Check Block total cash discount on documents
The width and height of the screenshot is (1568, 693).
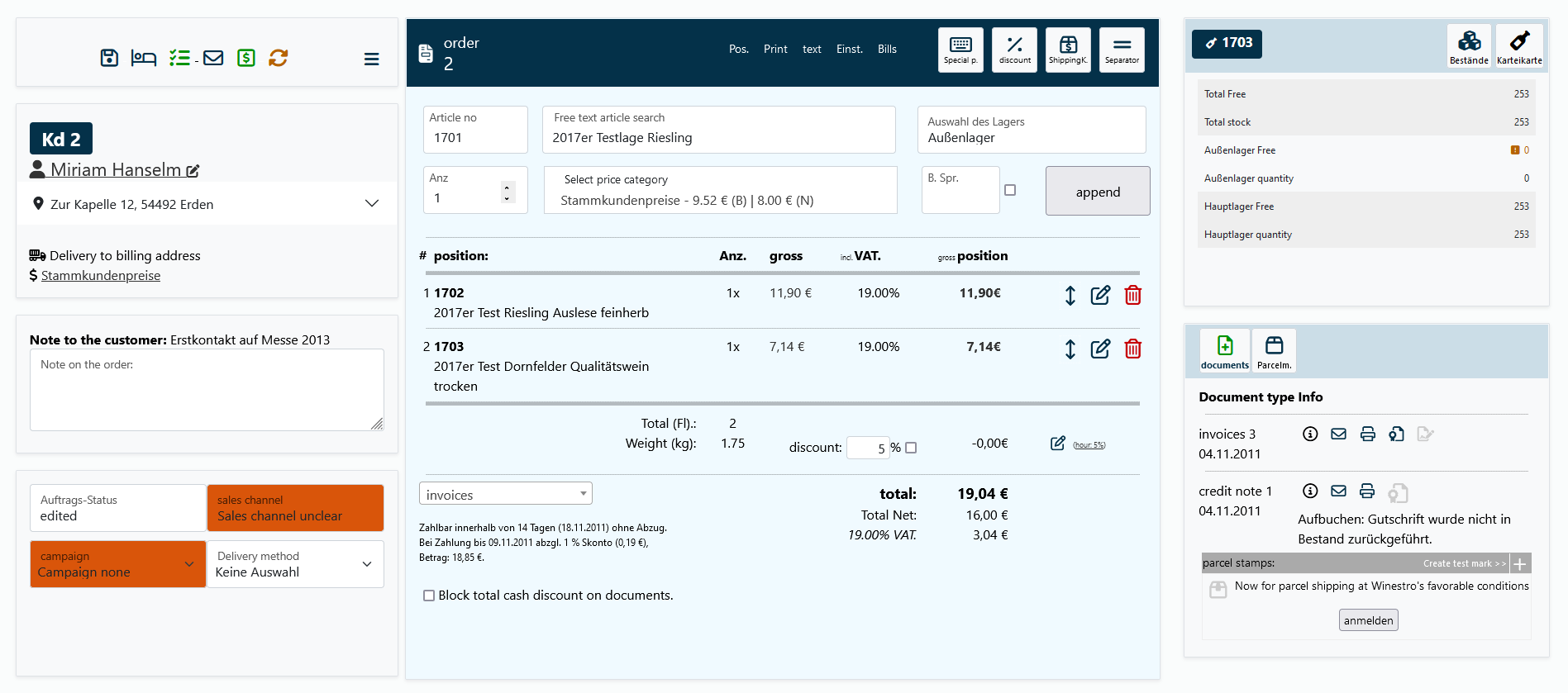[429, 596]
